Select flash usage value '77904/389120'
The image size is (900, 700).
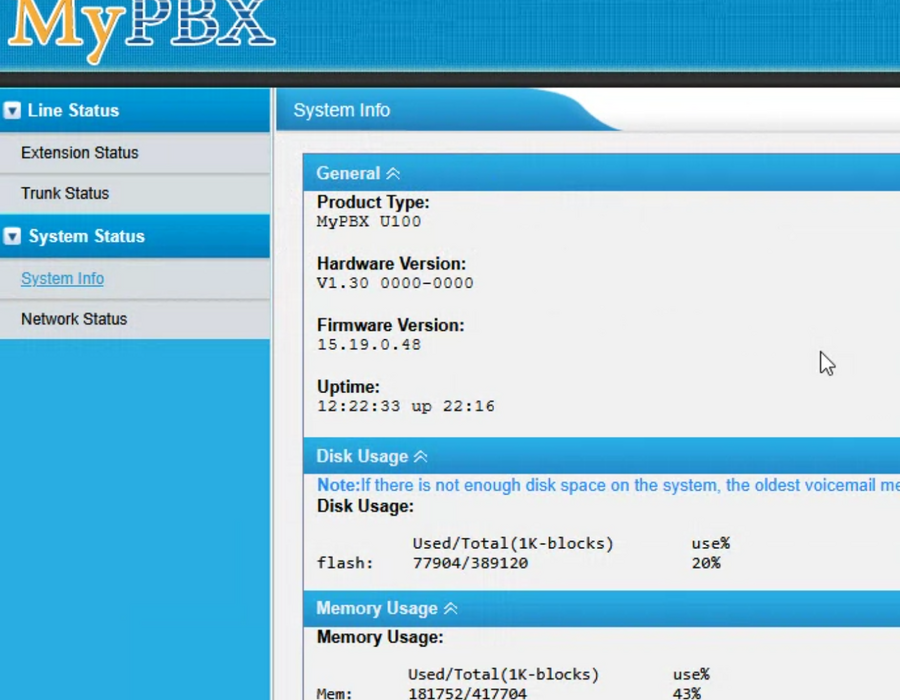[x=471, y=563]
